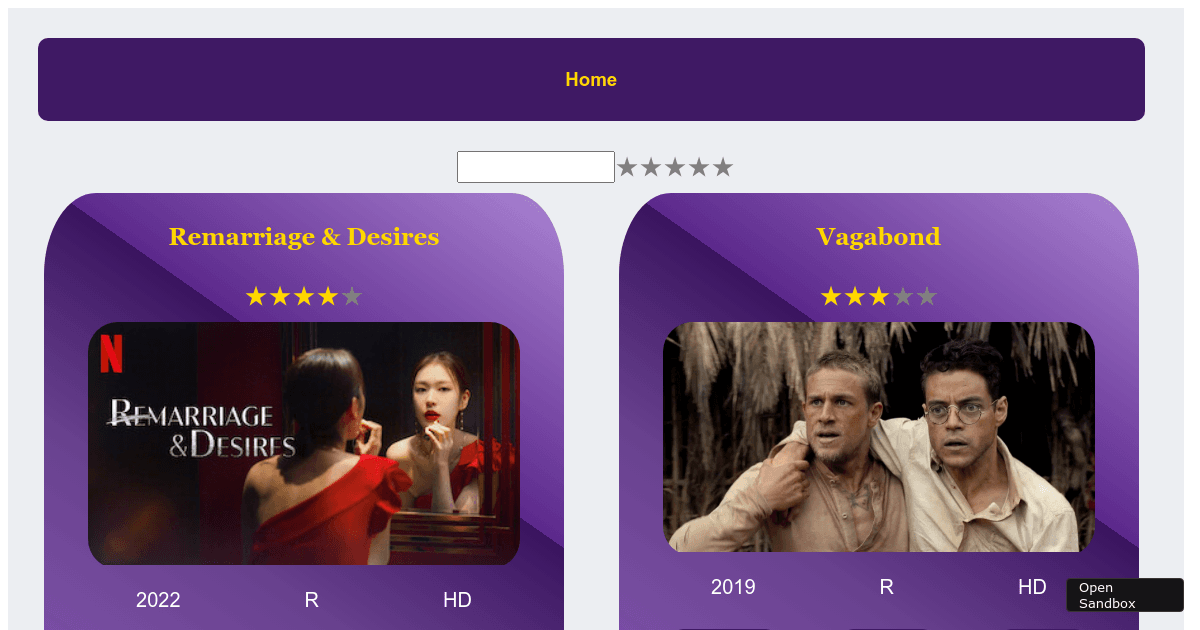This screenshot has width=1200, height=630.
Task: Click the grey fifth star under Remarriage & Desires
Action: coord(352,297)
